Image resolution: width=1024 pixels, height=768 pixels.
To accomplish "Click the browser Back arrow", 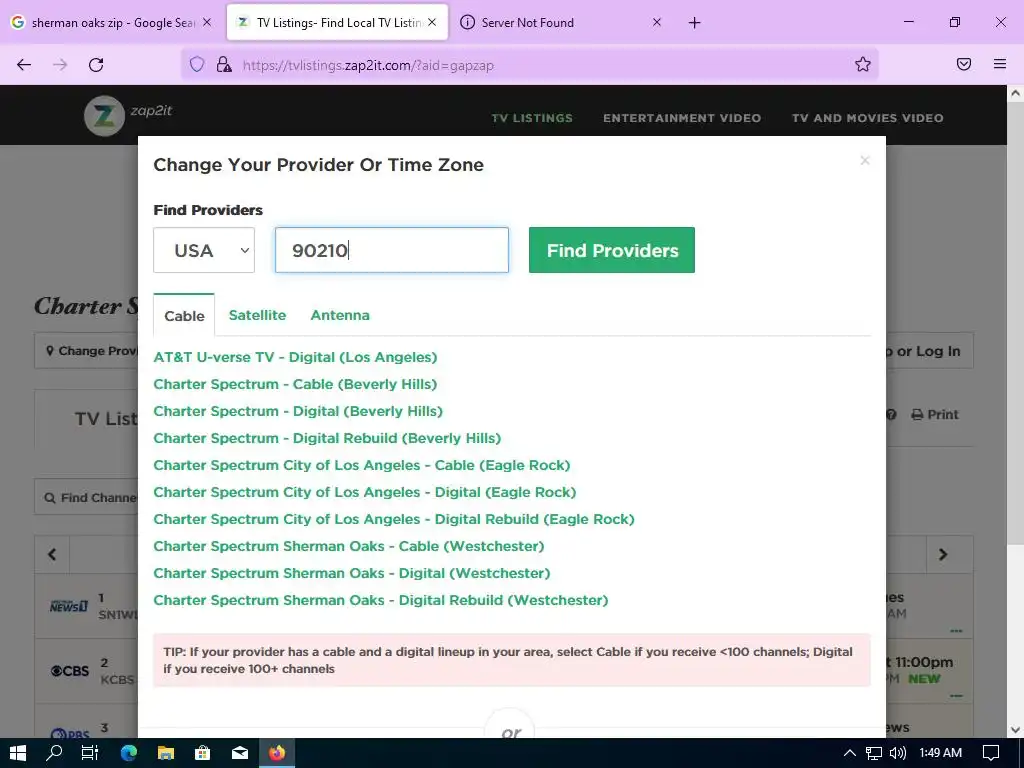I will 24,65.
